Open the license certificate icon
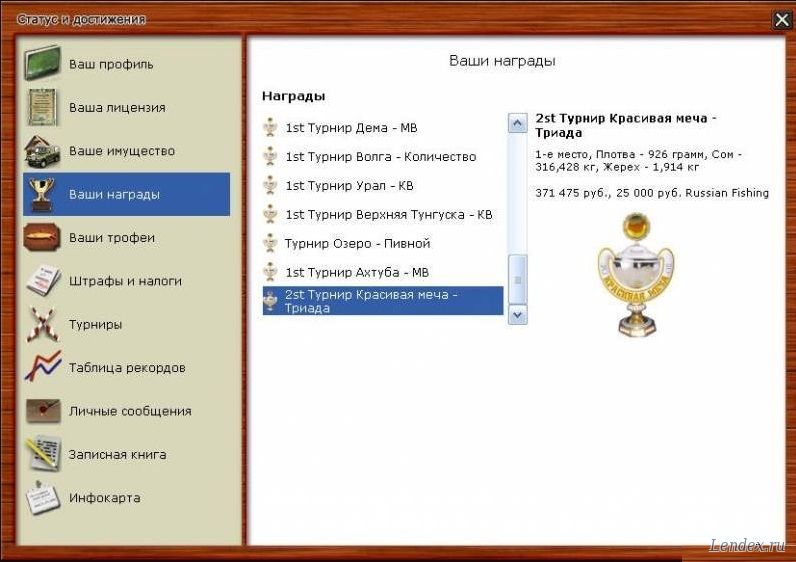 42,107
